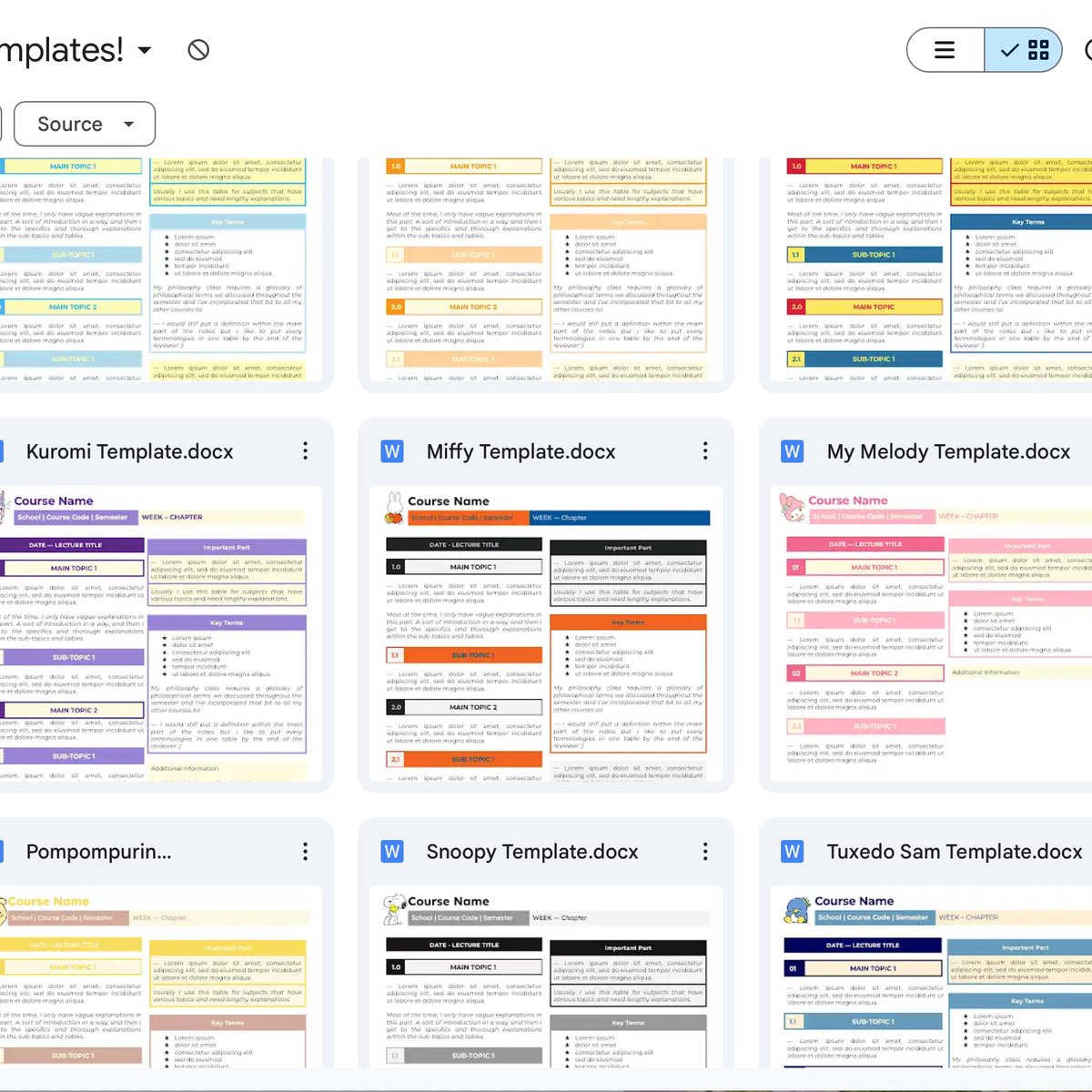Image resolution: width=1092 pixels, height=1092 pixels.
Task: Open the orange-themed template thumbnail in top row
Action: [x=547, y=269]
